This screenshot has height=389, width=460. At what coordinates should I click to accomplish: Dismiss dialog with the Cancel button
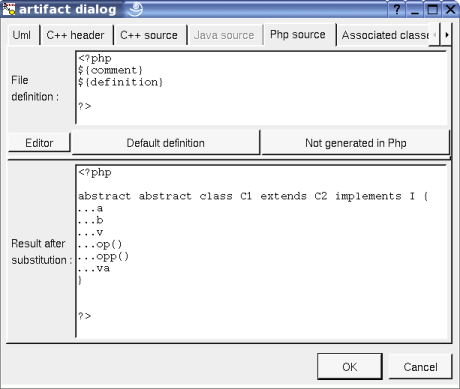[420, 367]
